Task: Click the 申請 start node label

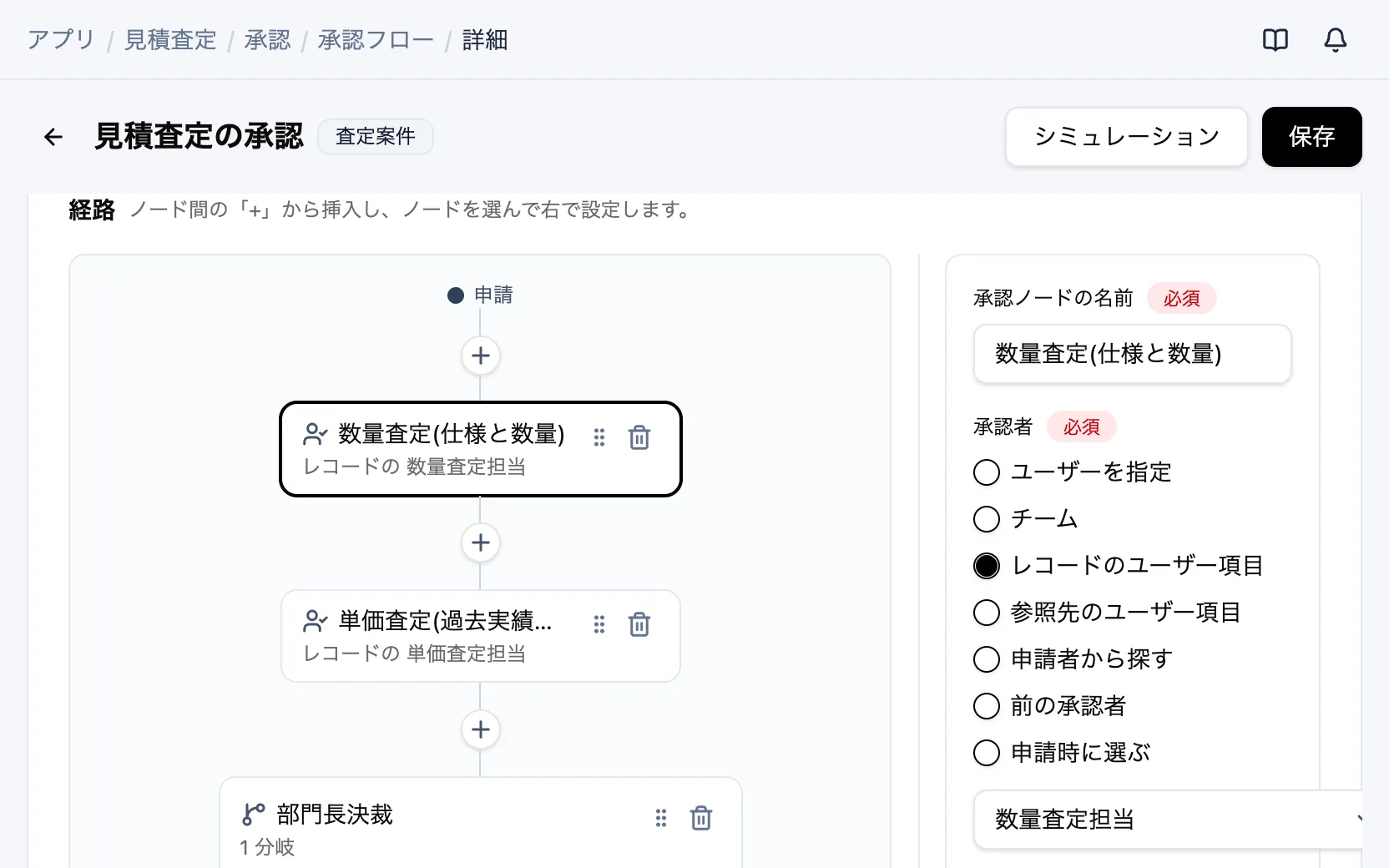Action: tap(493, 295)
